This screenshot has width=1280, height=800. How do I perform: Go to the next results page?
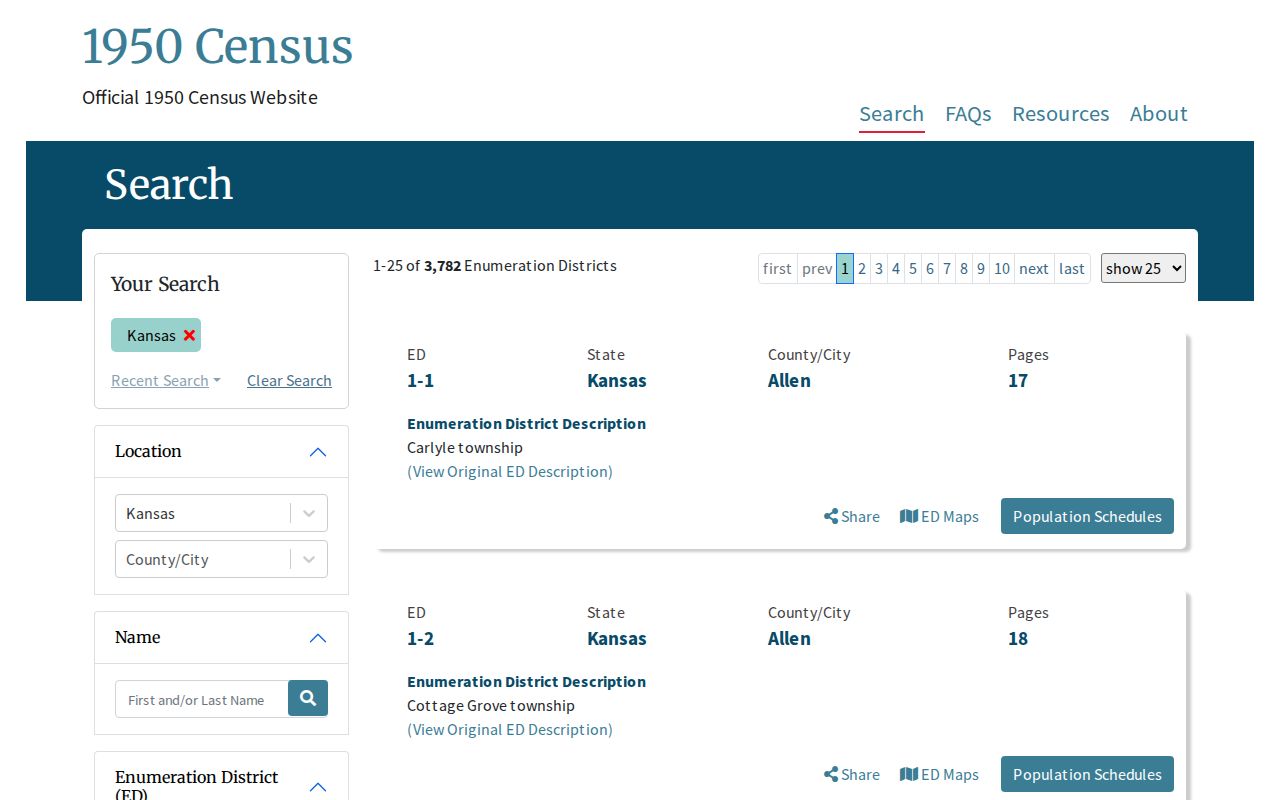(1034, 268)
